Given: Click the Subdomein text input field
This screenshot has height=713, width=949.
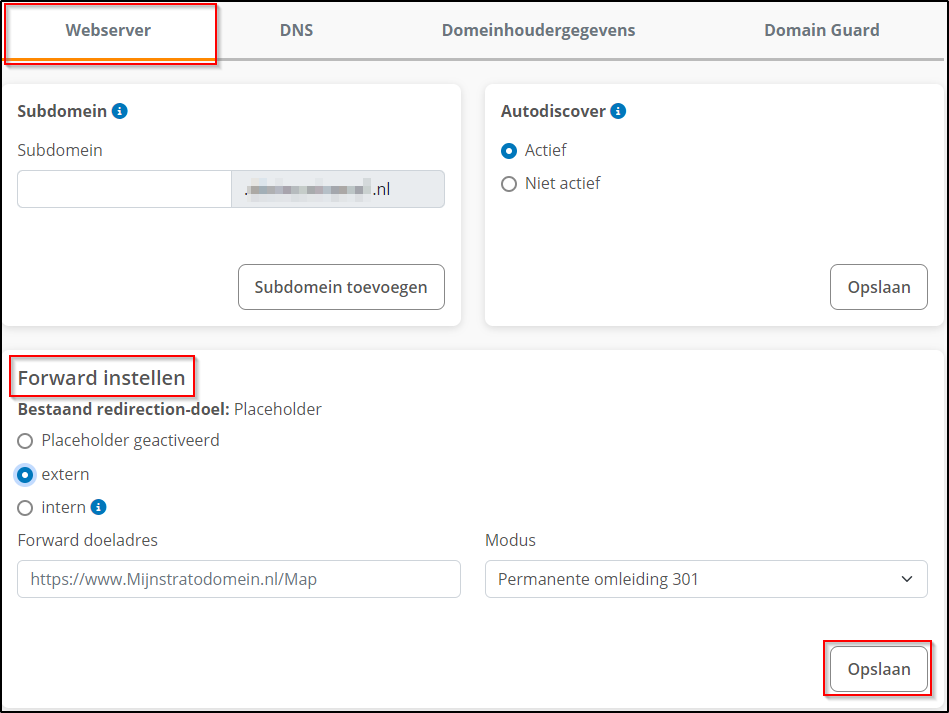Looking at the screenshot, I should [x=124, y=189].
